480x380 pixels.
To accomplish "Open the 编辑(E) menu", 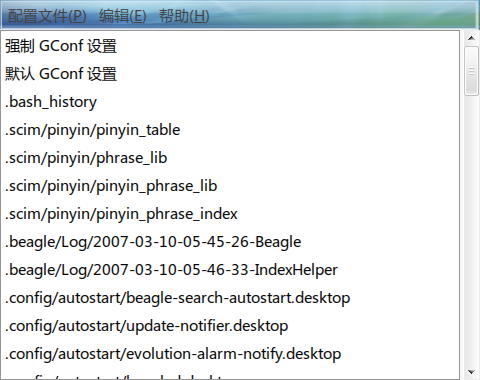I will coord(122,16).
